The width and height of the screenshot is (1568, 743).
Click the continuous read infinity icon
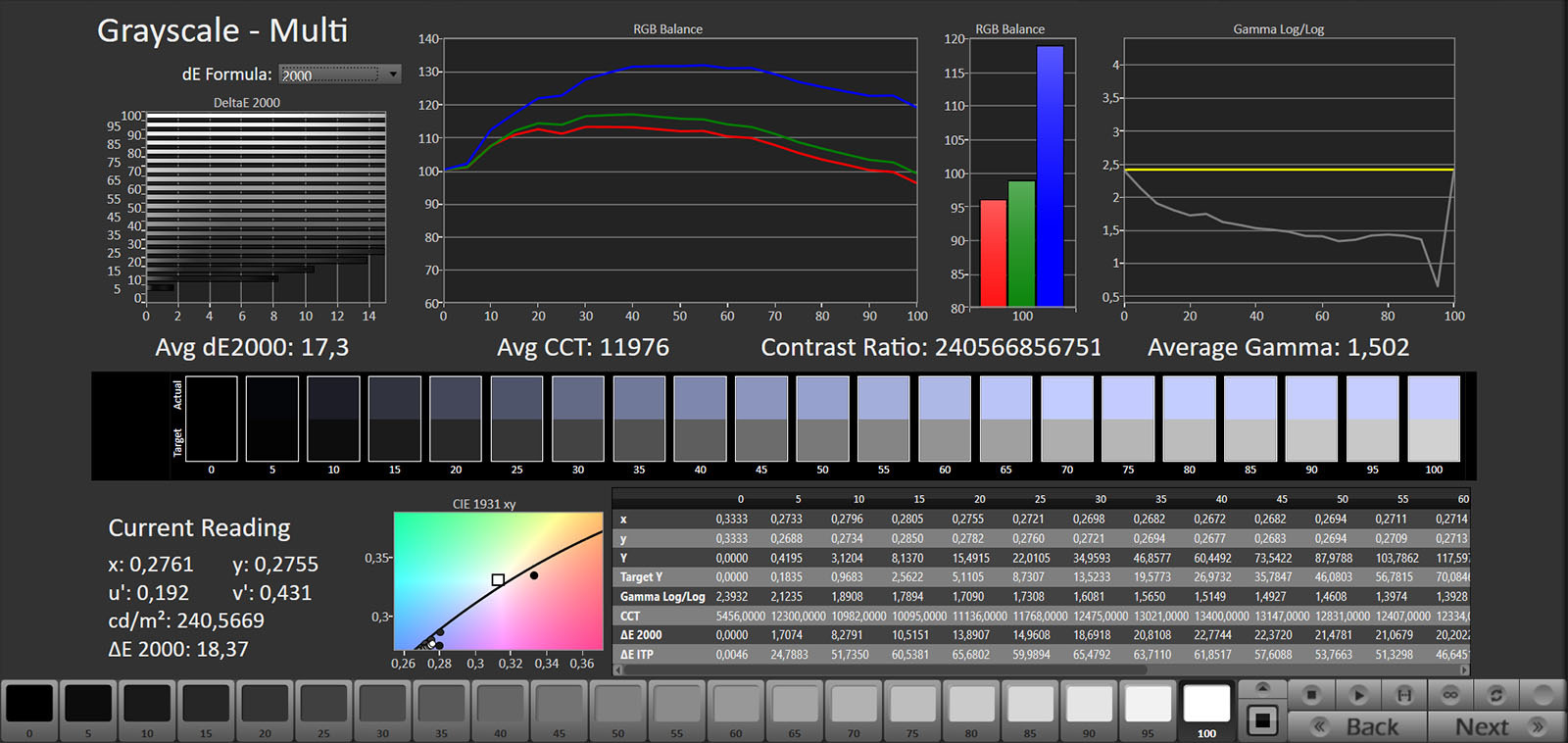coord(1450,695)
